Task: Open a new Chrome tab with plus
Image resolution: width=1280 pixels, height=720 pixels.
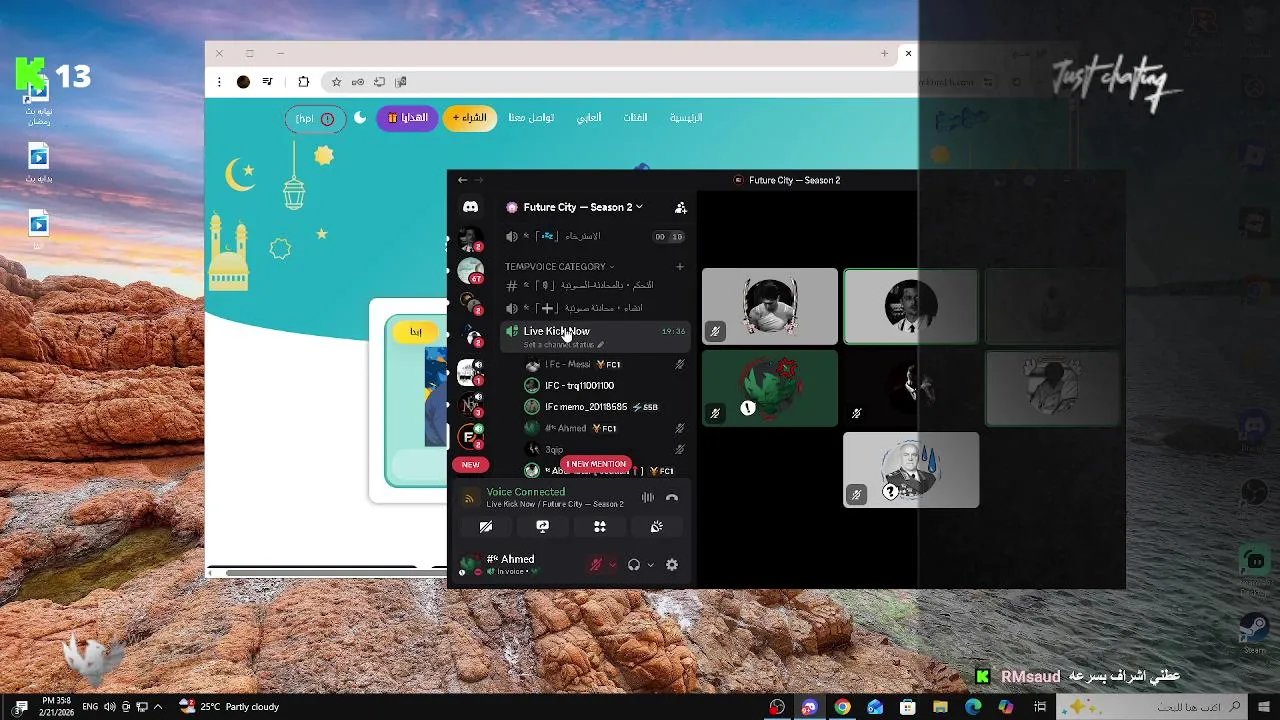Action: pos(884,53)
